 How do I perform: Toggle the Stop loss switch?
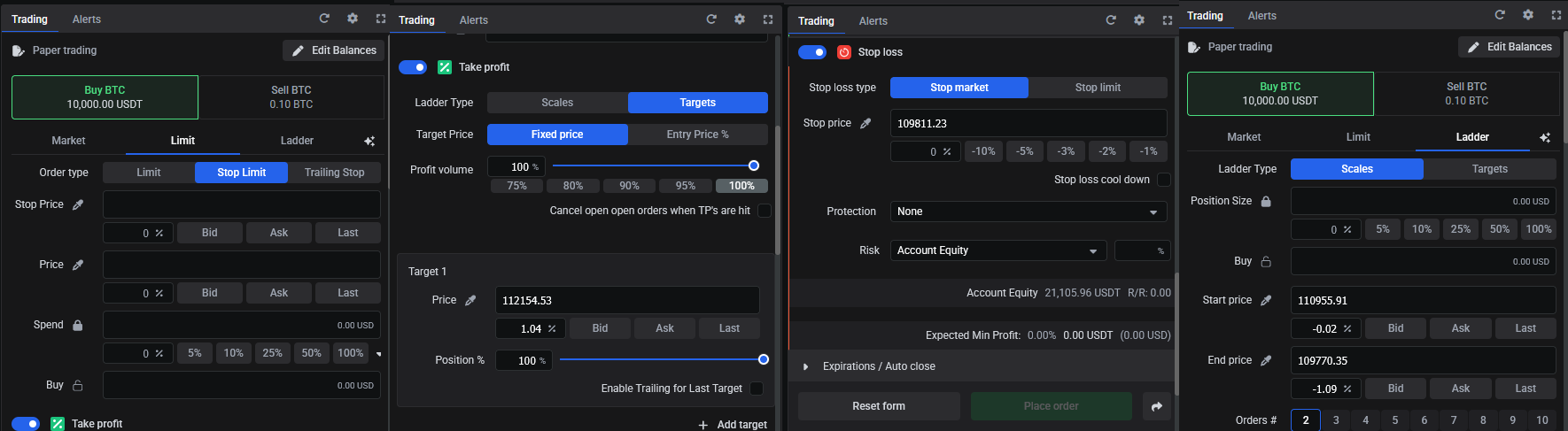tap(812, 52)
